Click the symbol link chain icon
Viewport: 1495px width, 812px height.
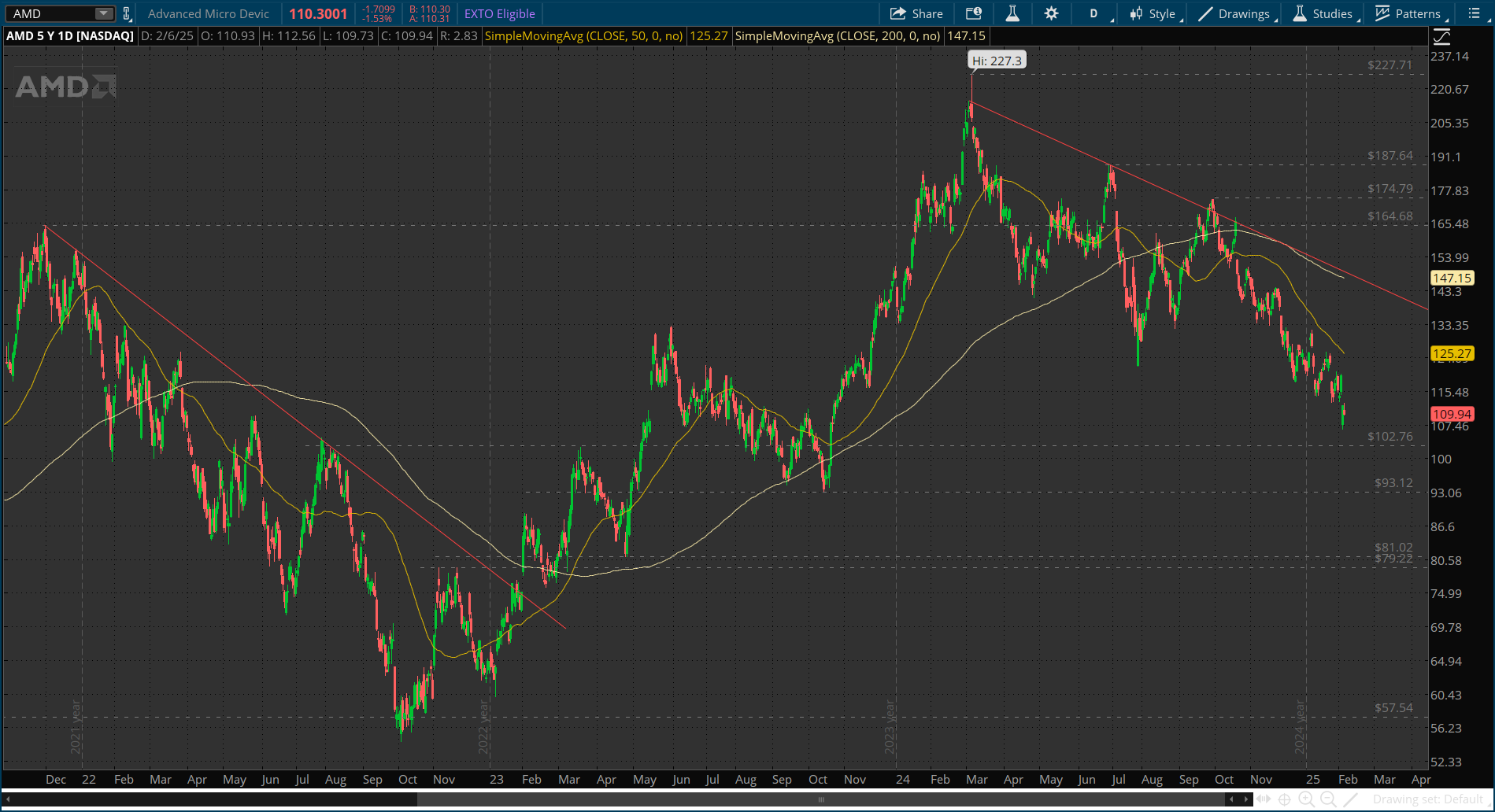(126, 13)
